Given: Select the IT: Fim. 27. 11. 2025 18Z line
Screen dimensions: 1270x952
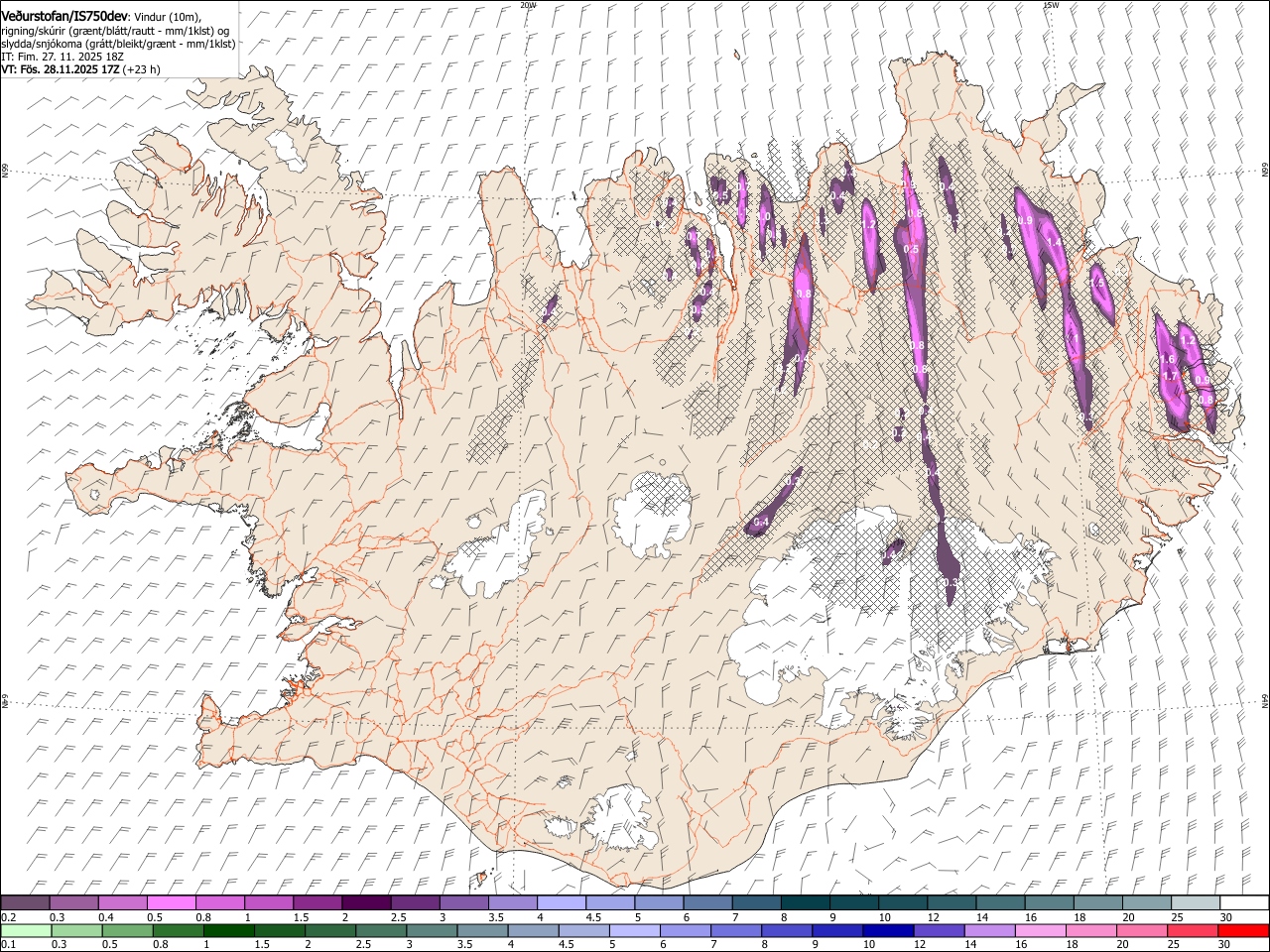Looking at the screenshot, I should [62, 57].
